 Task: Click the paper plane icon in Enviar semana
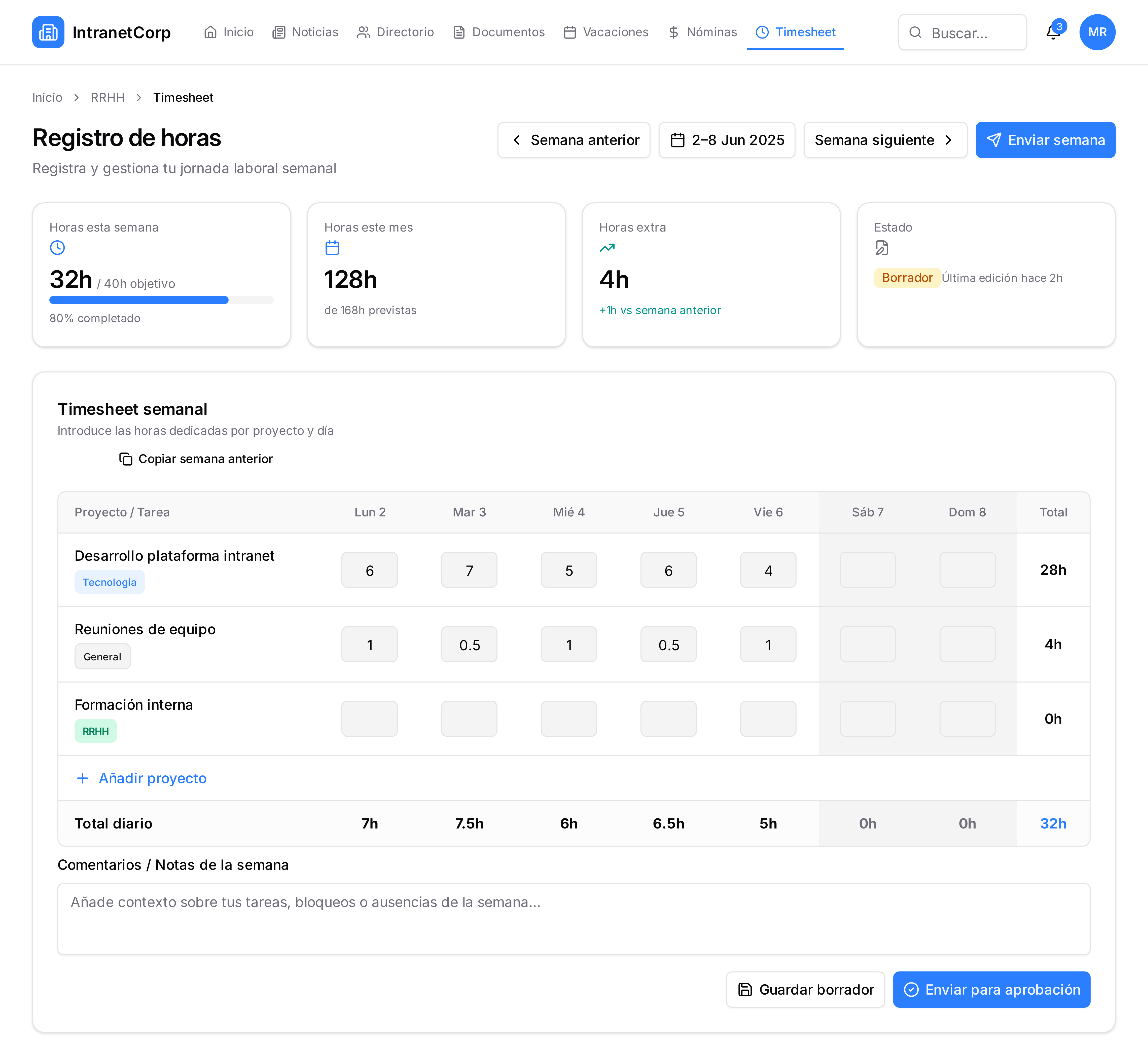(x=994, y=140)
